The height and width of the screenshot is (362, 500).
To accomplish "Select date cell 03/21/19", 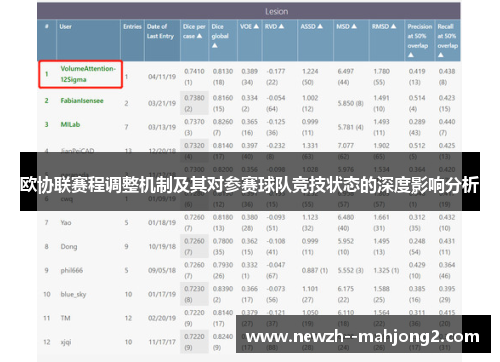I will [162, 103].
